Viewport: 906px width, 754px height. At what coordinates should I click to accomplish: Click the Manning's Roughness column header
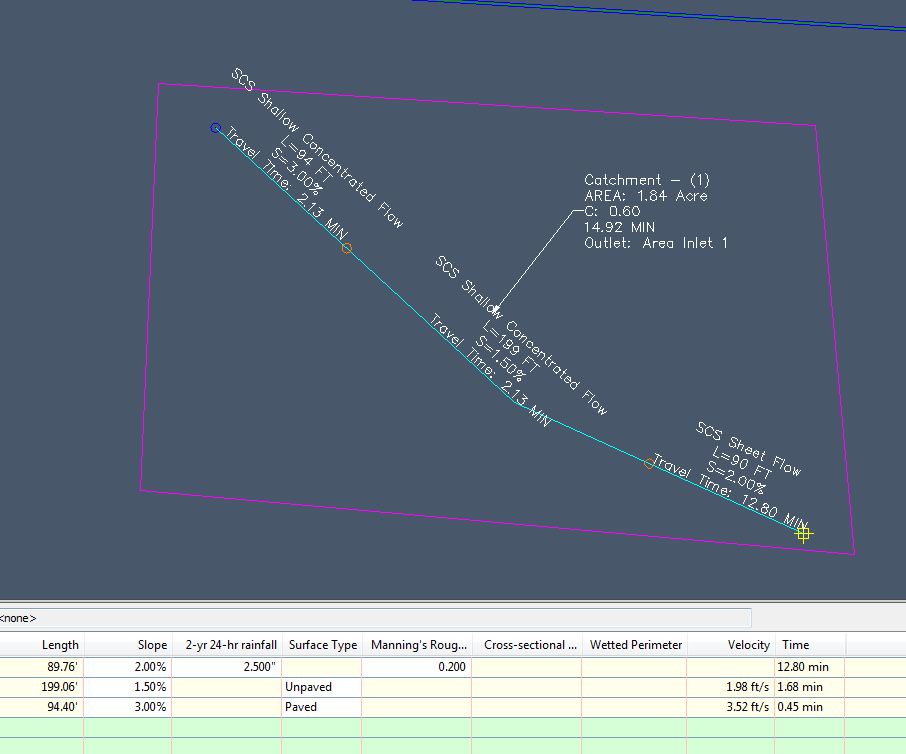[417, 645]
